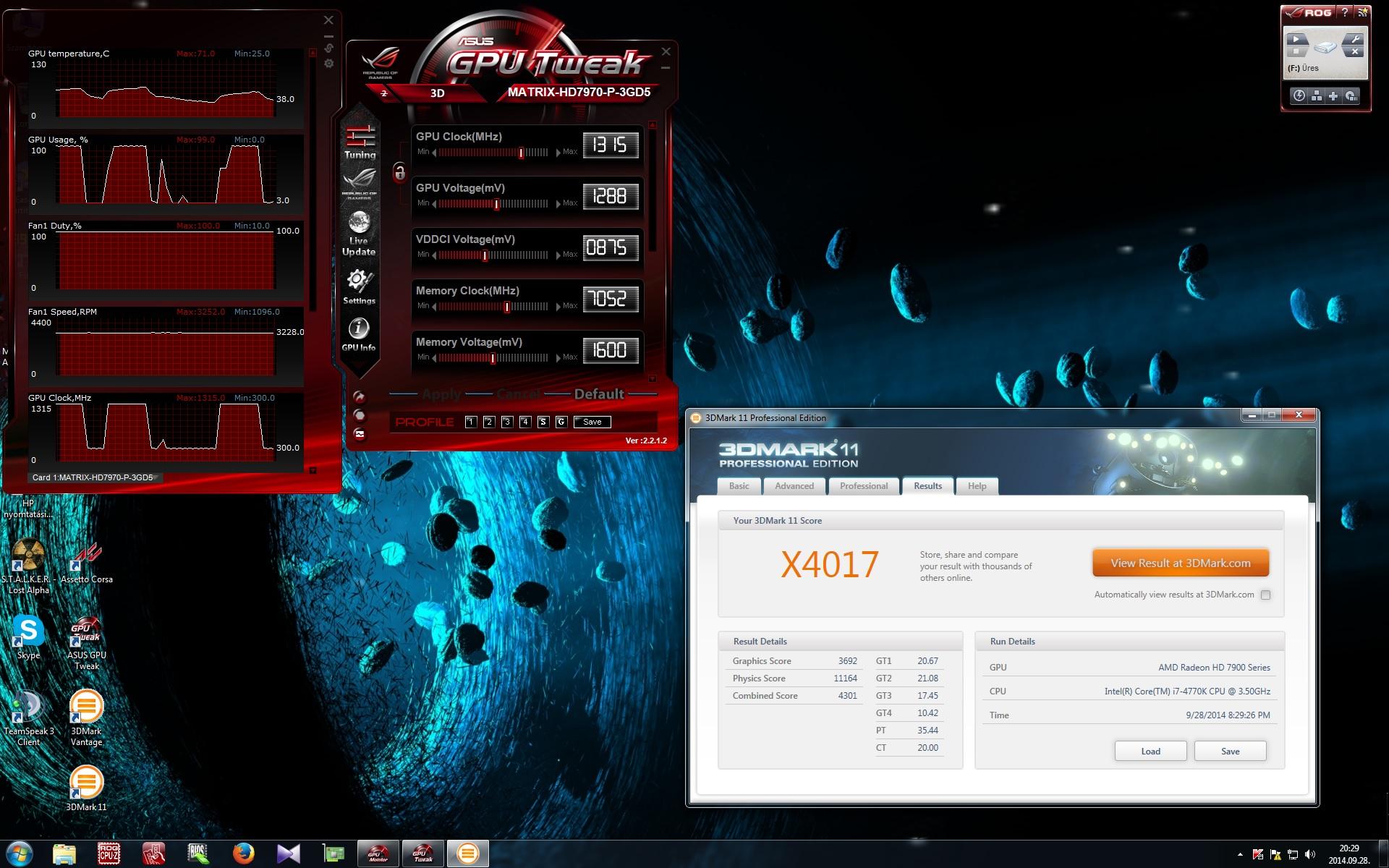Screen dimensions: 1389x868
Task: Enable automatically view results at 3DMark.com
Action: point(1265,595)
